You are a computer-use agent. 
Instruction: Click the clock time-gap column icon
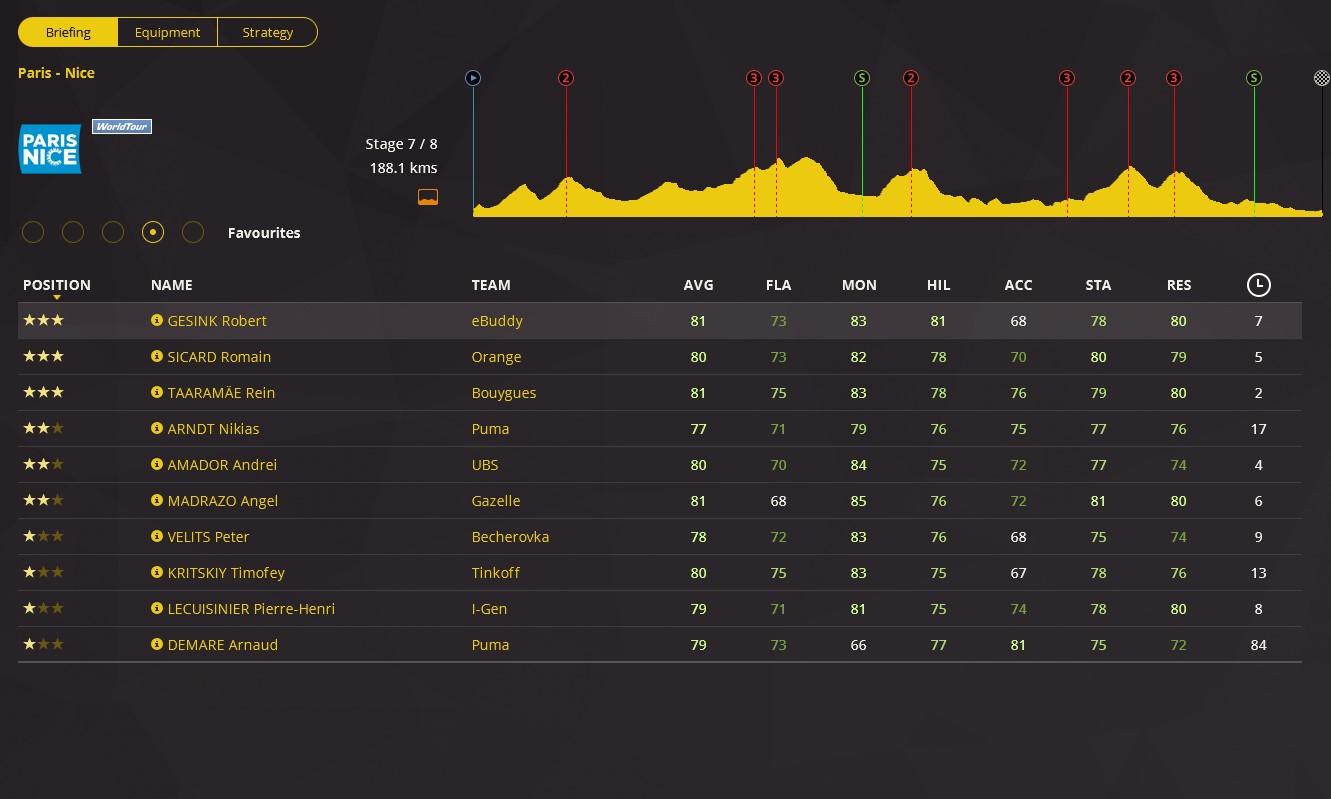pyautogui.click(x=1258, y=285)
